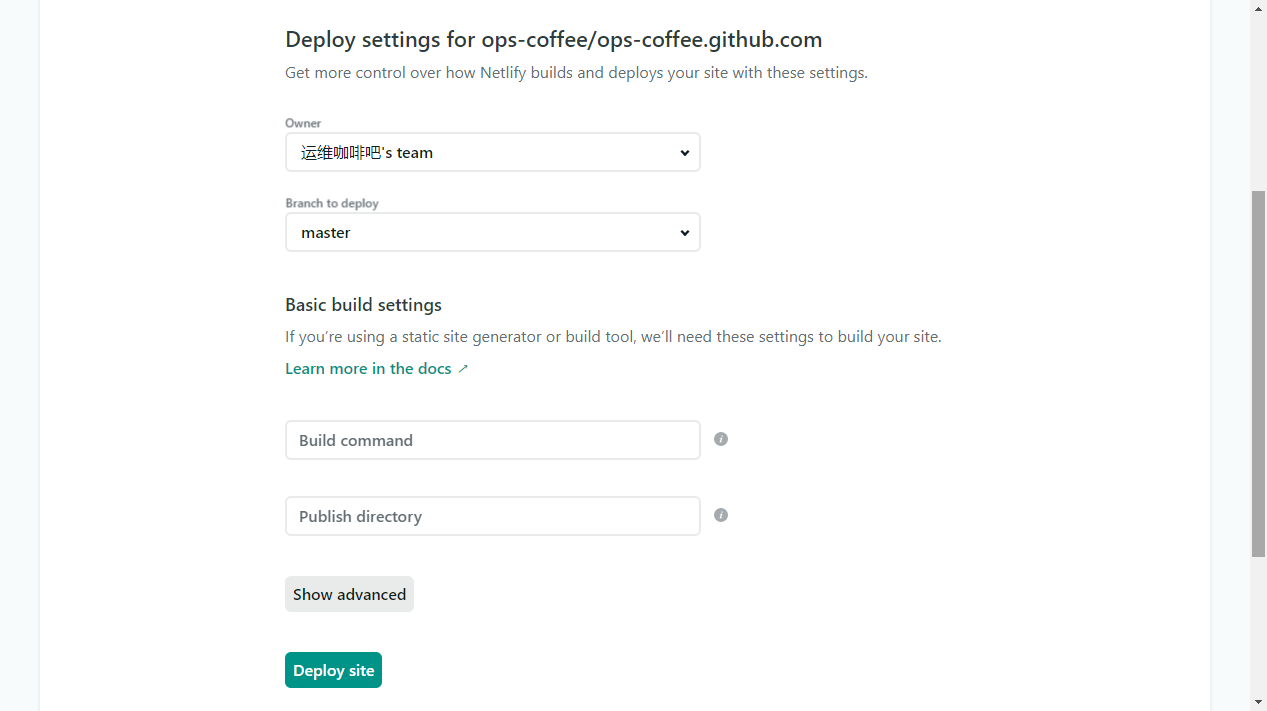Focus the Publish directory input field
The height and width of the screenshot is (711, 1267).
[492, 516]
